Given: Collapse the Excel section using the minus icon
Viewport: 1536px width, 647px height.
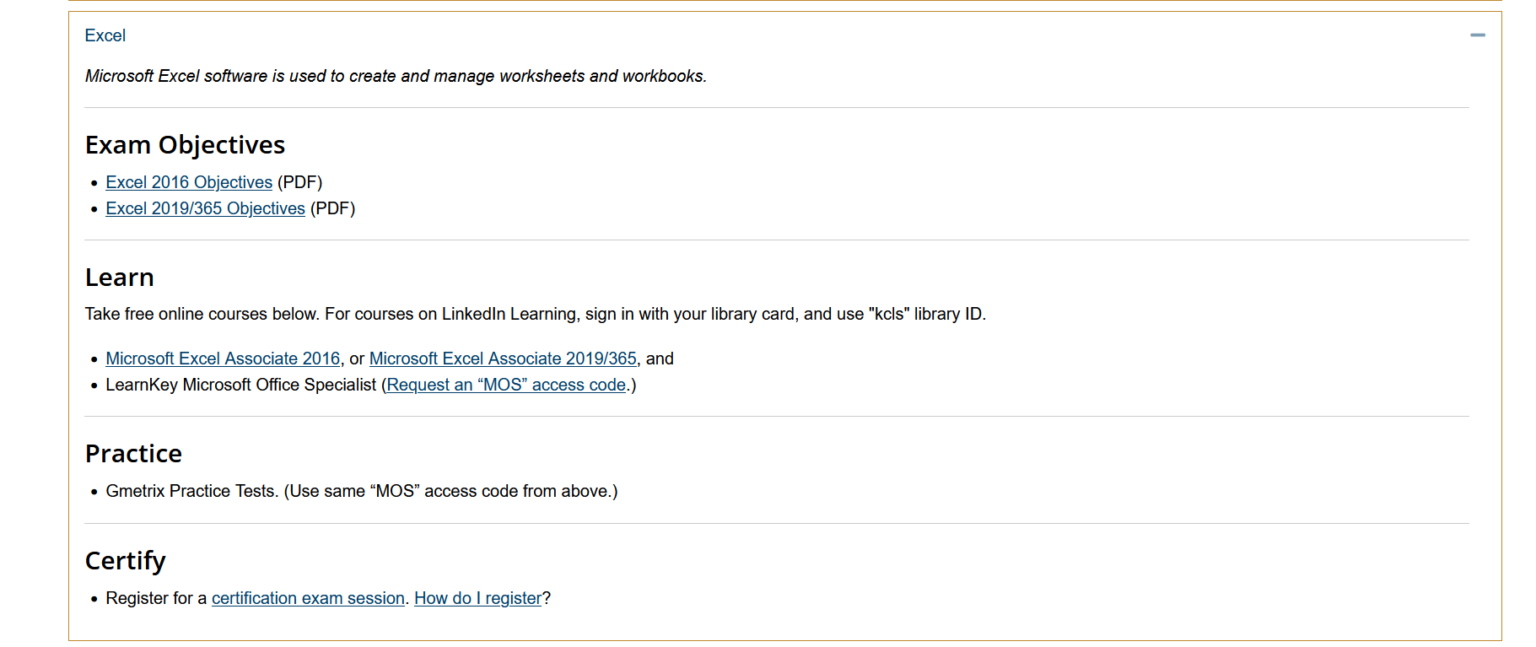Looking at the screenshot, I should 1477,36.
